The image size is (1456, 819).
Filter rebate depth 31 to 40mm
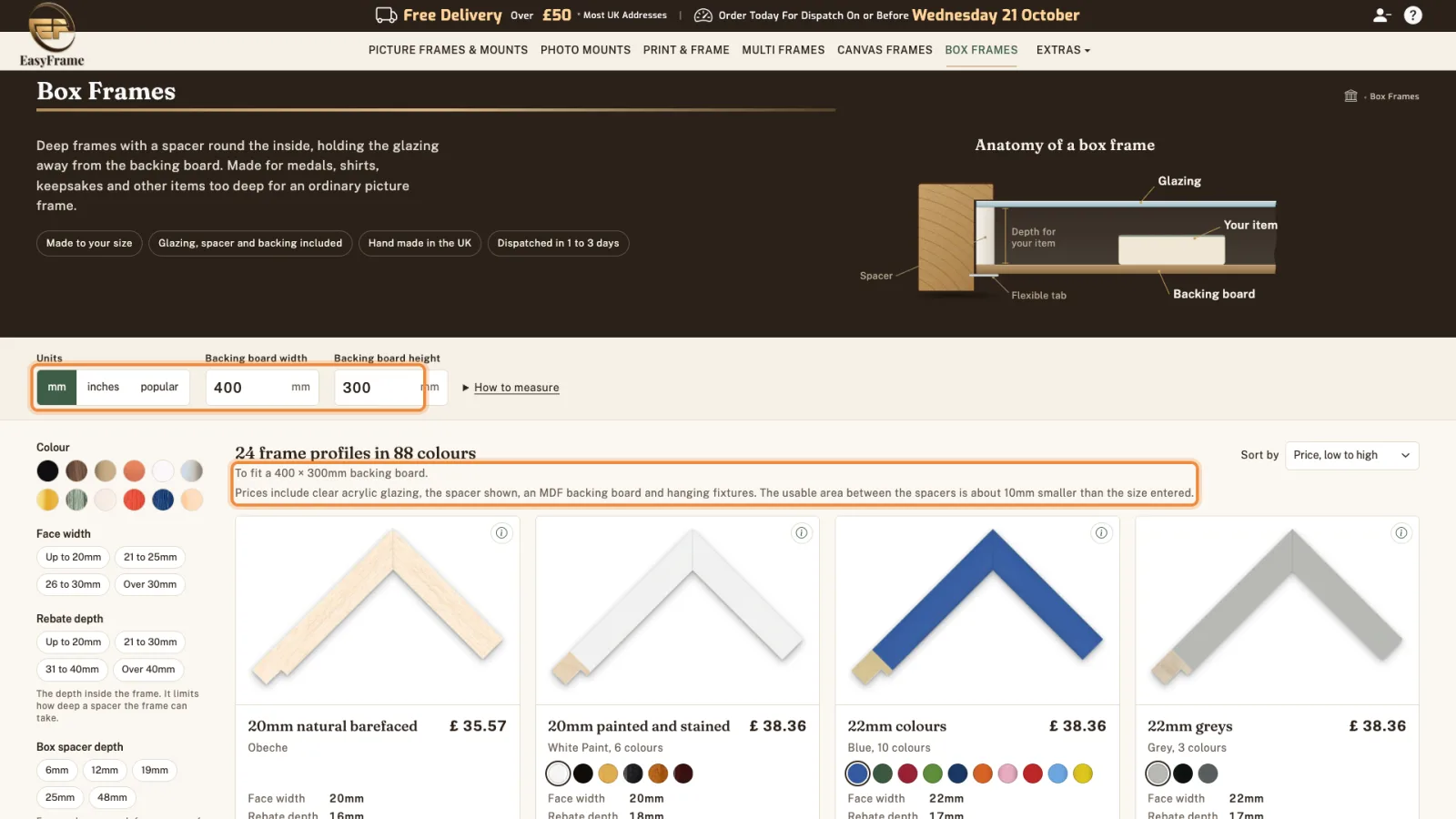point(72,669)
